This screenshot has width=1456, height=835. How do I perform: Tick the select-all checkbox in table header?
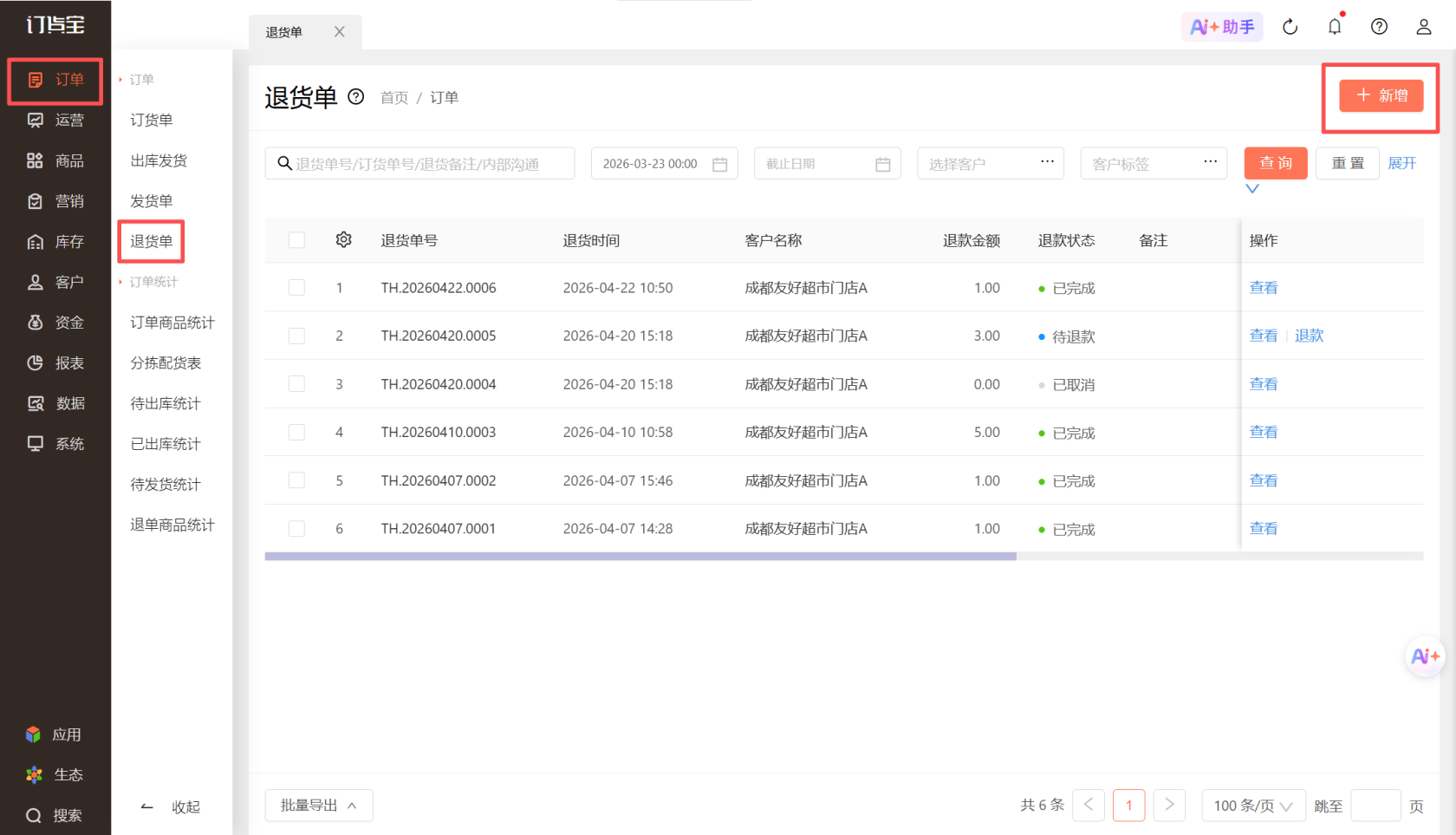pos(296,240)
